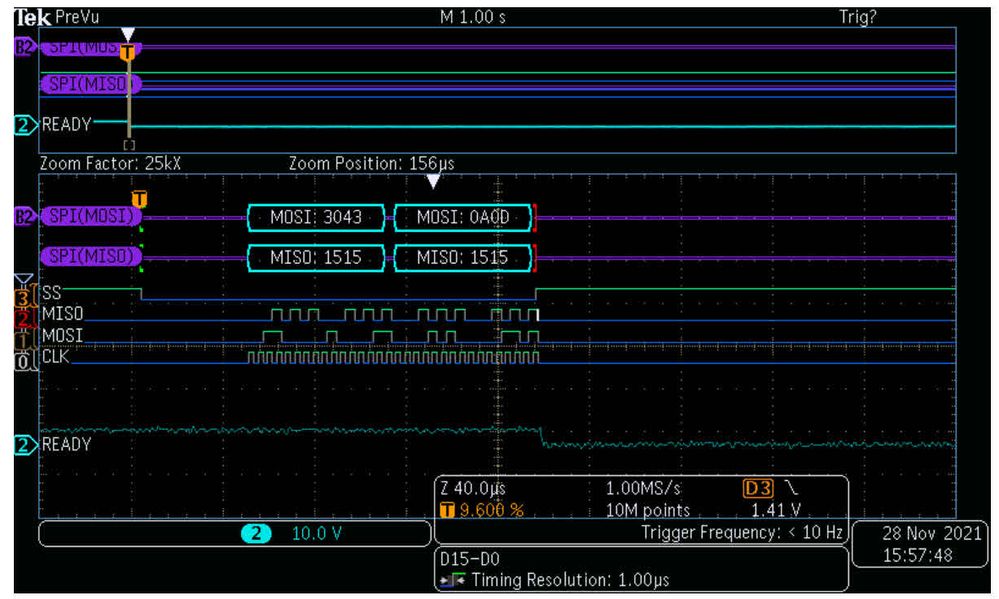Viewport: 999px width, 599px height.
Task: Click the orange T trigger position icon in readout
Action: pos(447,510)
